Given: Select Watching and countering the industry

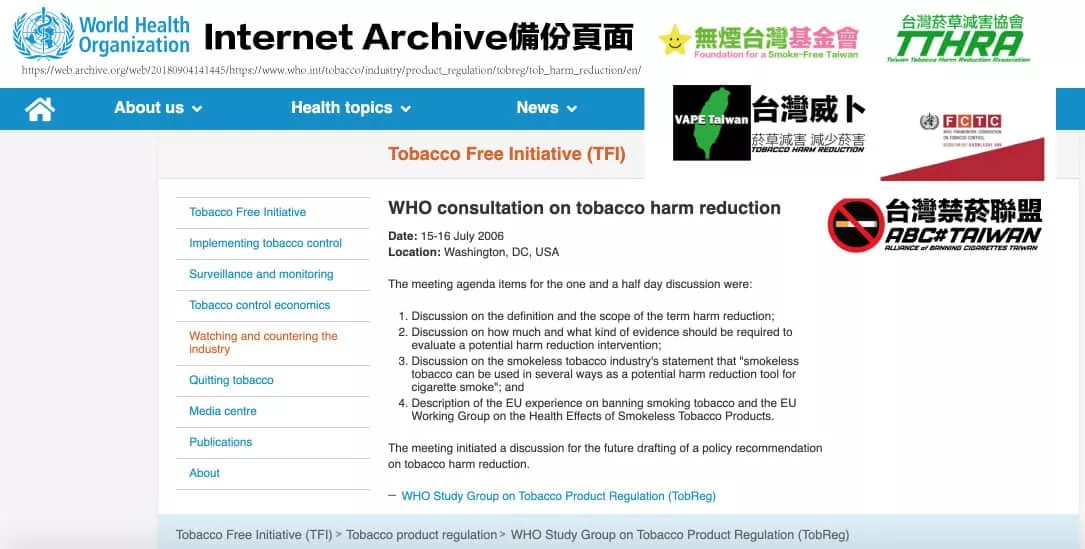Looking at the screenshot, I should click(263, 342).
